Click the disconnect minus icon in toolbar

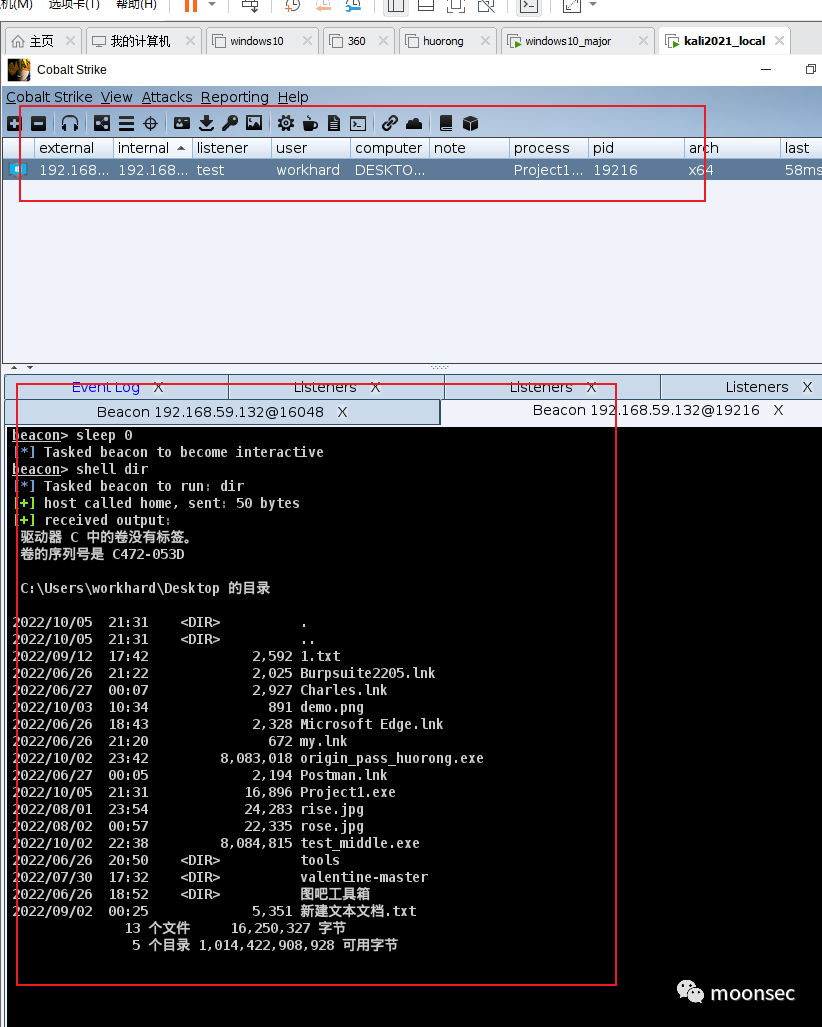(x=39, y=123)
